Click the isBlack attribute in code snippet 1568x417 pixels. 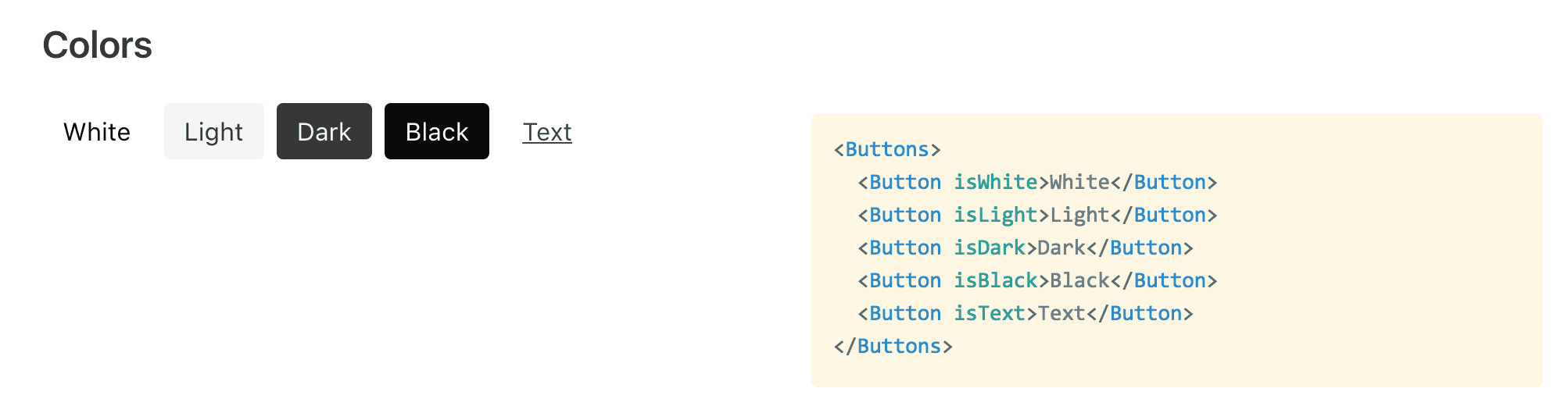[x=996, y=280]
